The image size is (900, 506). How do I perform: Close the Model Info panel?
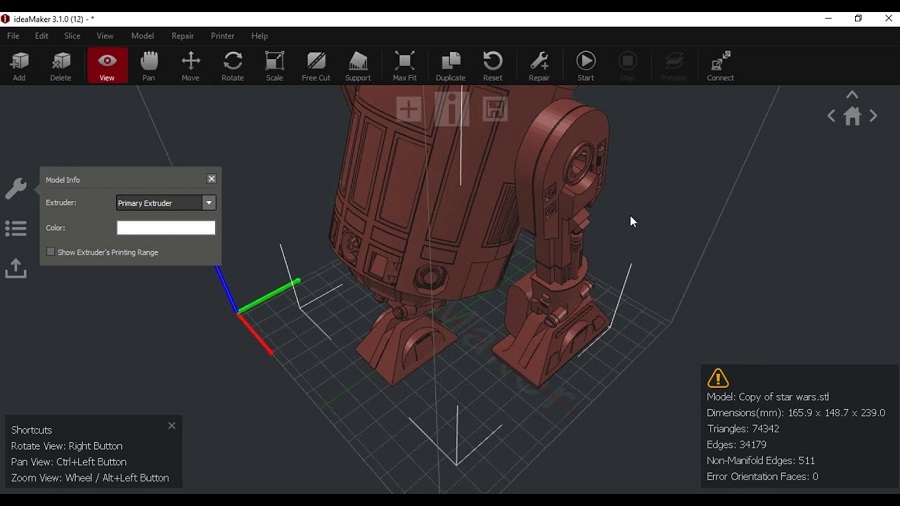coord(212,179)
